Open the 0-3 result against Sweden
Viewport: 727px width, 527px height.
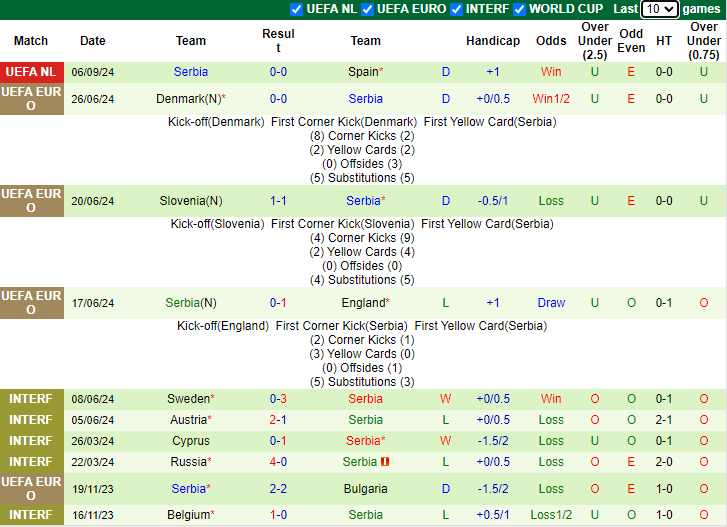click(x=278, y=399)
